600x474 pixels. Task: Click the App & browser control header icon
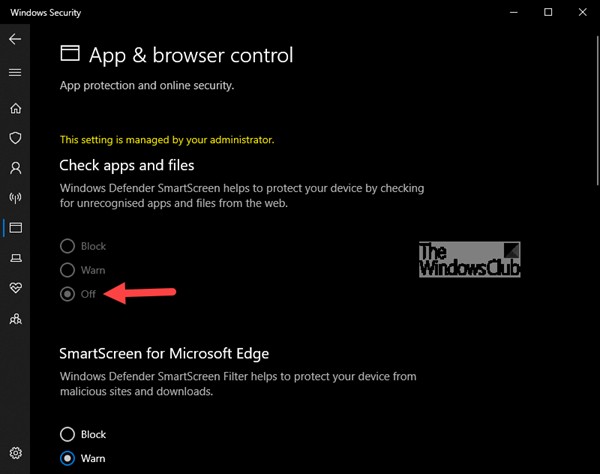tap(70, 54)
